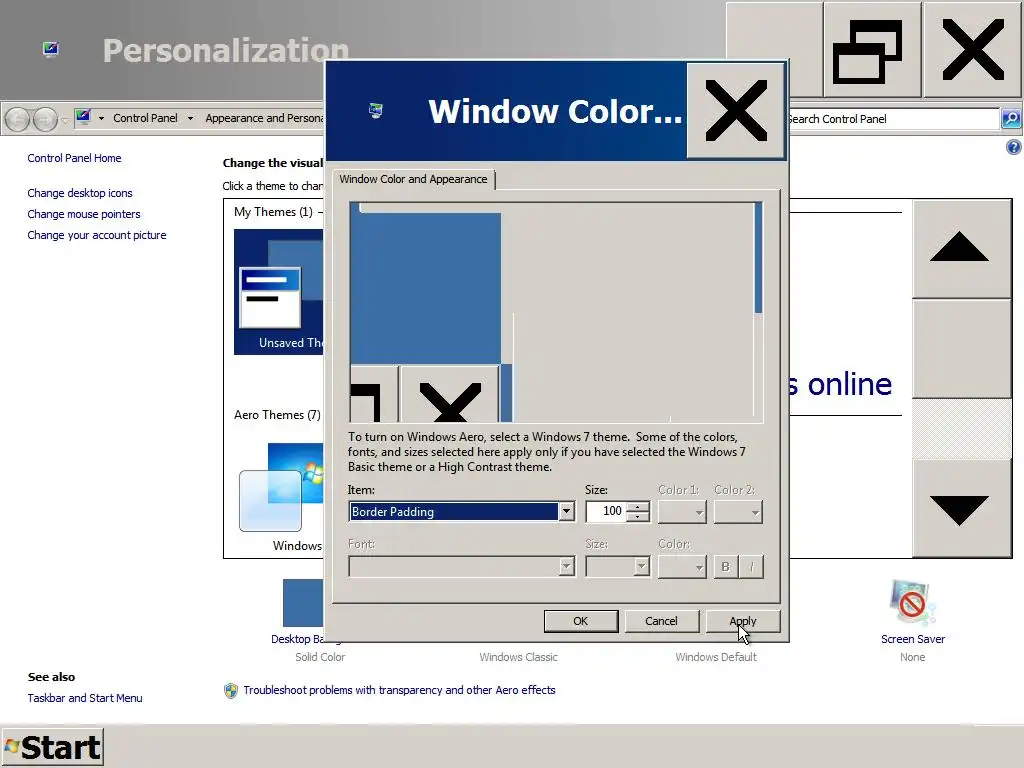
Task: Click the shield icon beside Troubleshoot link
Action: pos(231,690)
